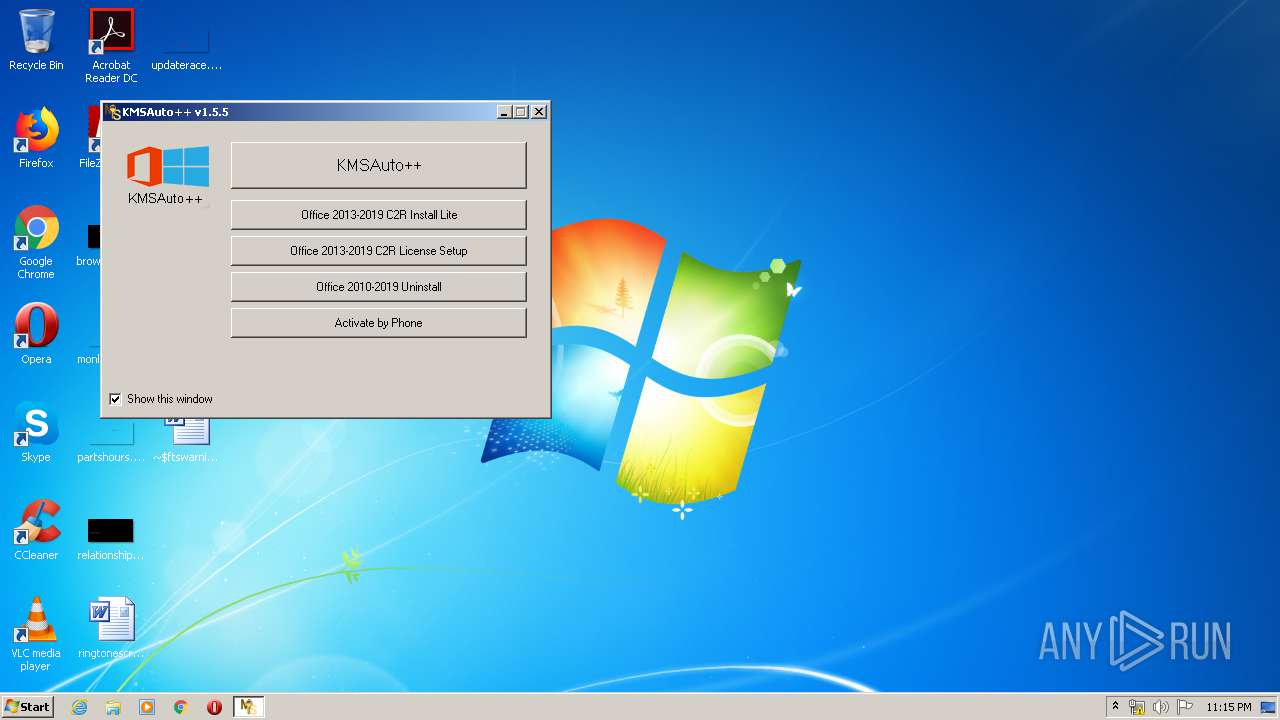The height and width of the screenshot is (720, 1280).
Task: Open the Action Center flag icon
Action: click(x=1185, y=707)
